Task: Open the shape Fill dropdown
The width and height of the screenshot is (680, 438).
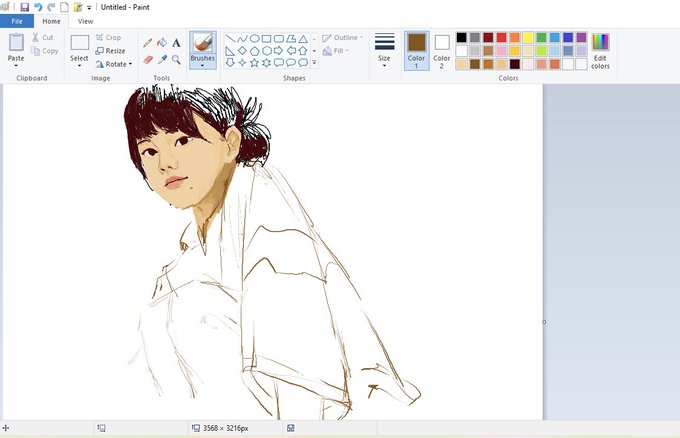Action: [x=336, y=51]
